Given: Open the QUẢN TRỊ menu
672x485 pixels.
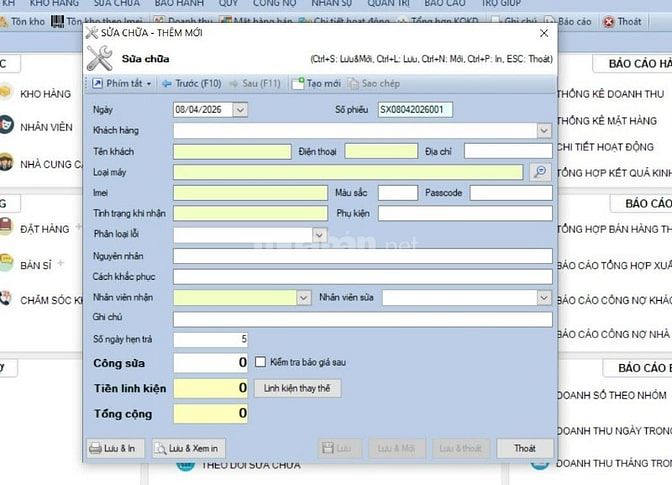Looking at the screenshot, I should pos(388,3).
